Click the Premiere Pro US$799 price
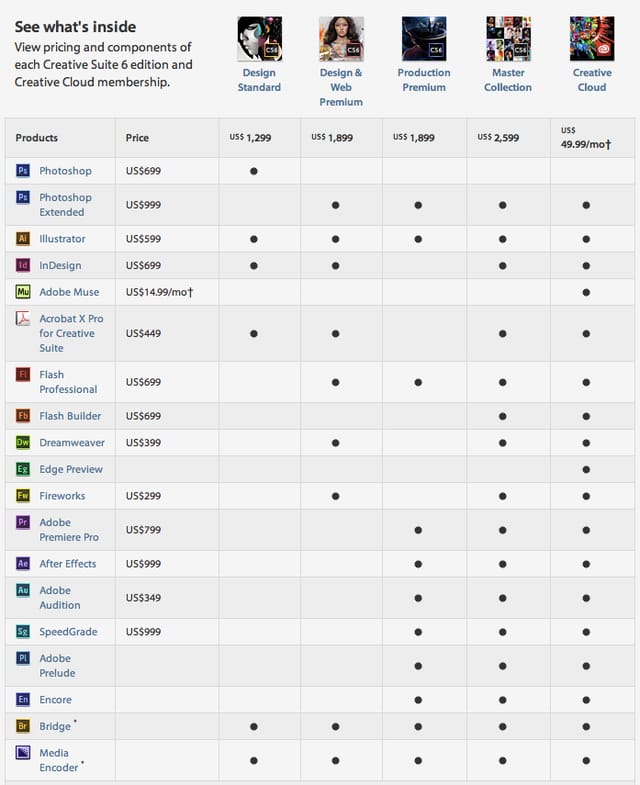Viewport: 640px width, 785px height. click(x=143, y=530)
